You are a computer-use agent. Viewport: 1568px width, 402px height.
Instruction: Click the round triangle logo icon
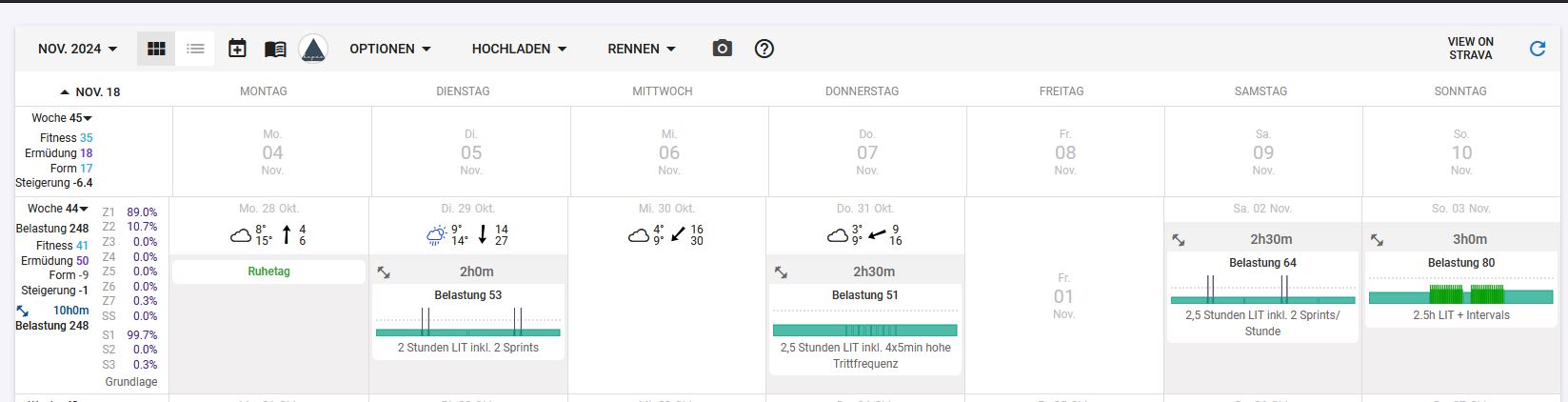coord(313,49)
